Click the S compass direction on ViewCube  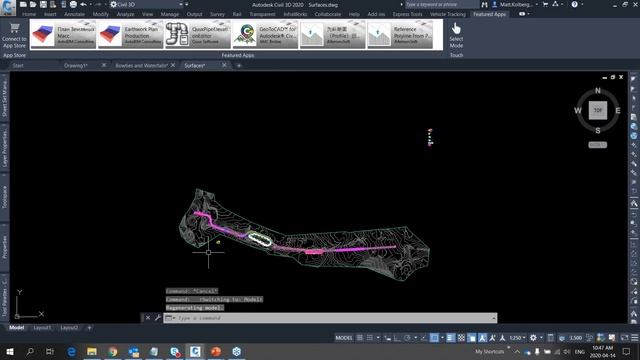tap(598, 131)
